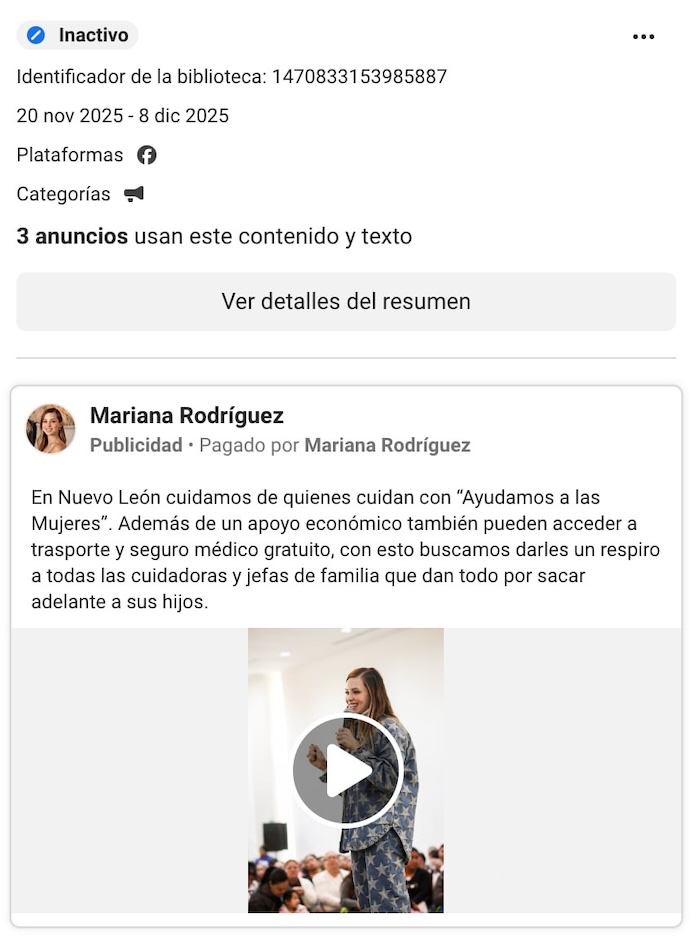This screenshot has height=941, width=700.
Task: Click the date range 20 nov – 8 dic 2025
Action: [x=123, y=116]
